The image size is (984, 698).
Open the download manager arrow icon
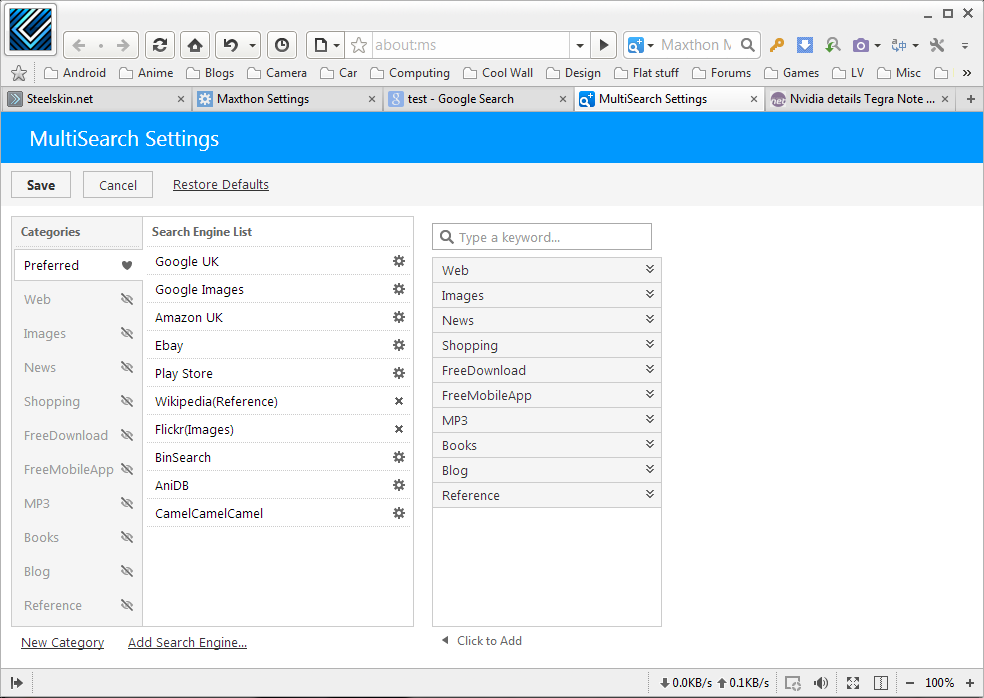click(x=805, y=45)
